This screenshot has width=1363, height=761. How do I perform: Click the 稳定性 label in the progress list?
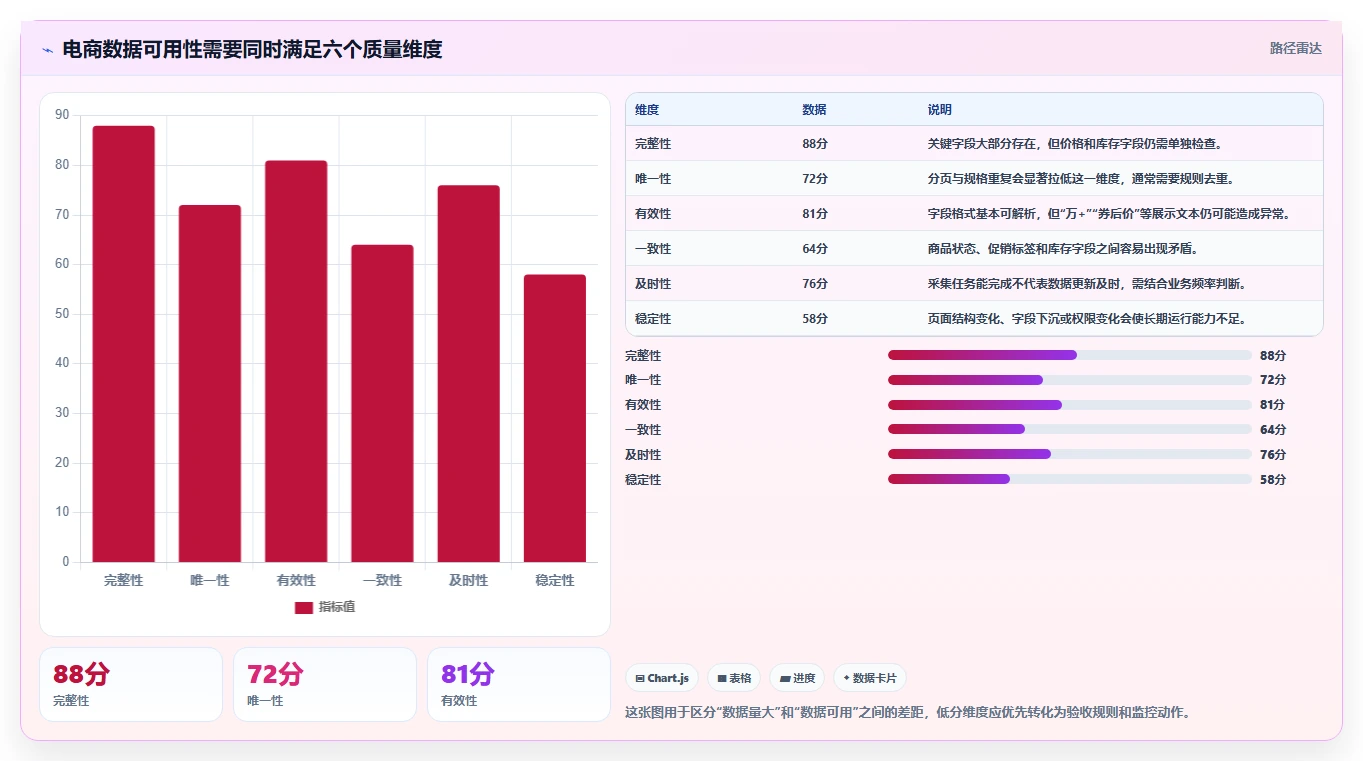(x=643, y=480)
